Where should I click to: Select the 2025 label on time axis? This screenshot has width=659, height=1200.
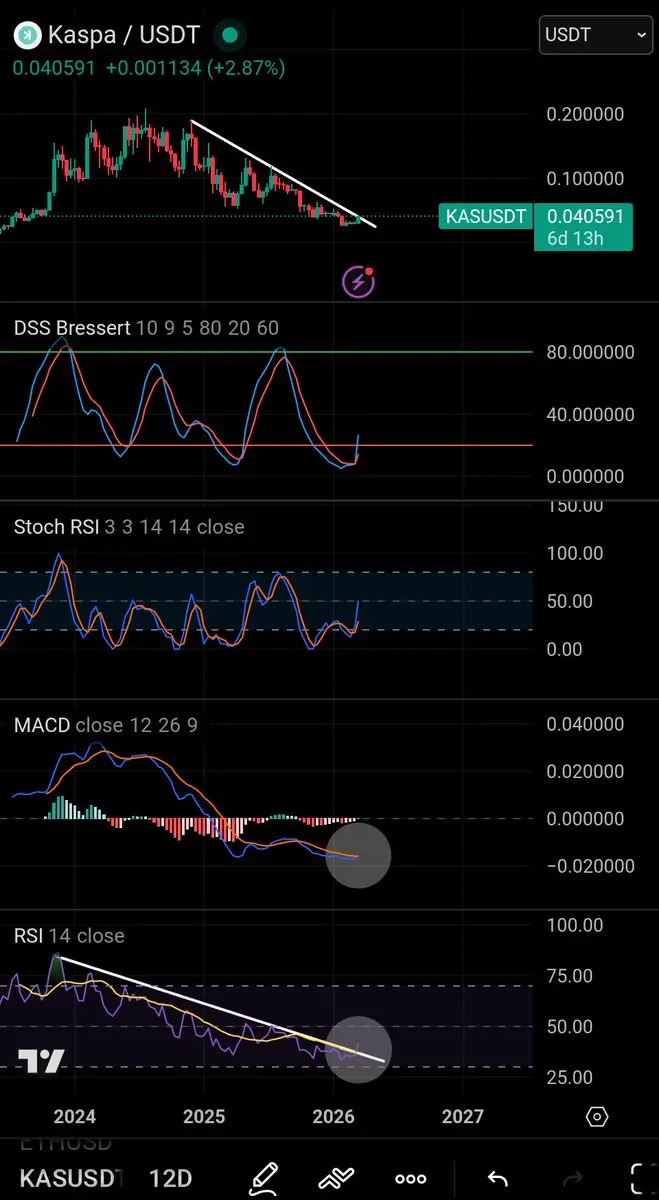pyautogui.click(x=204, y=1116)
